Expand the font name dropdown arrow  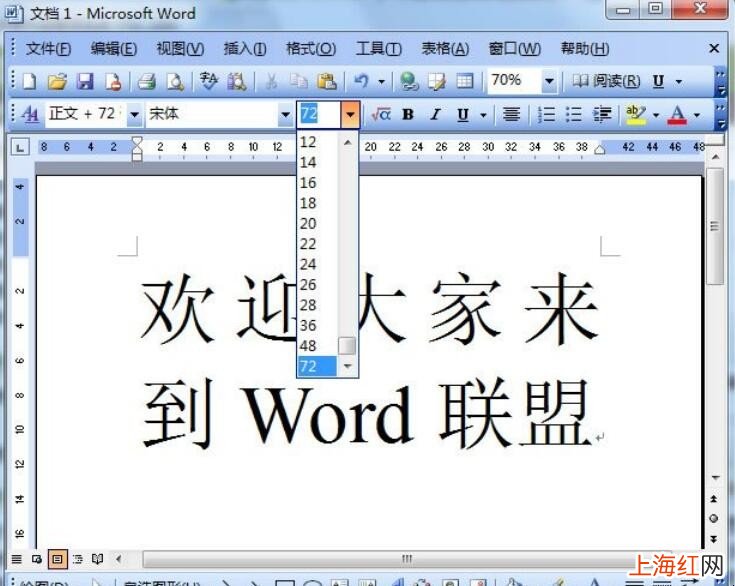pyautogui.click(x=285, y=114)
